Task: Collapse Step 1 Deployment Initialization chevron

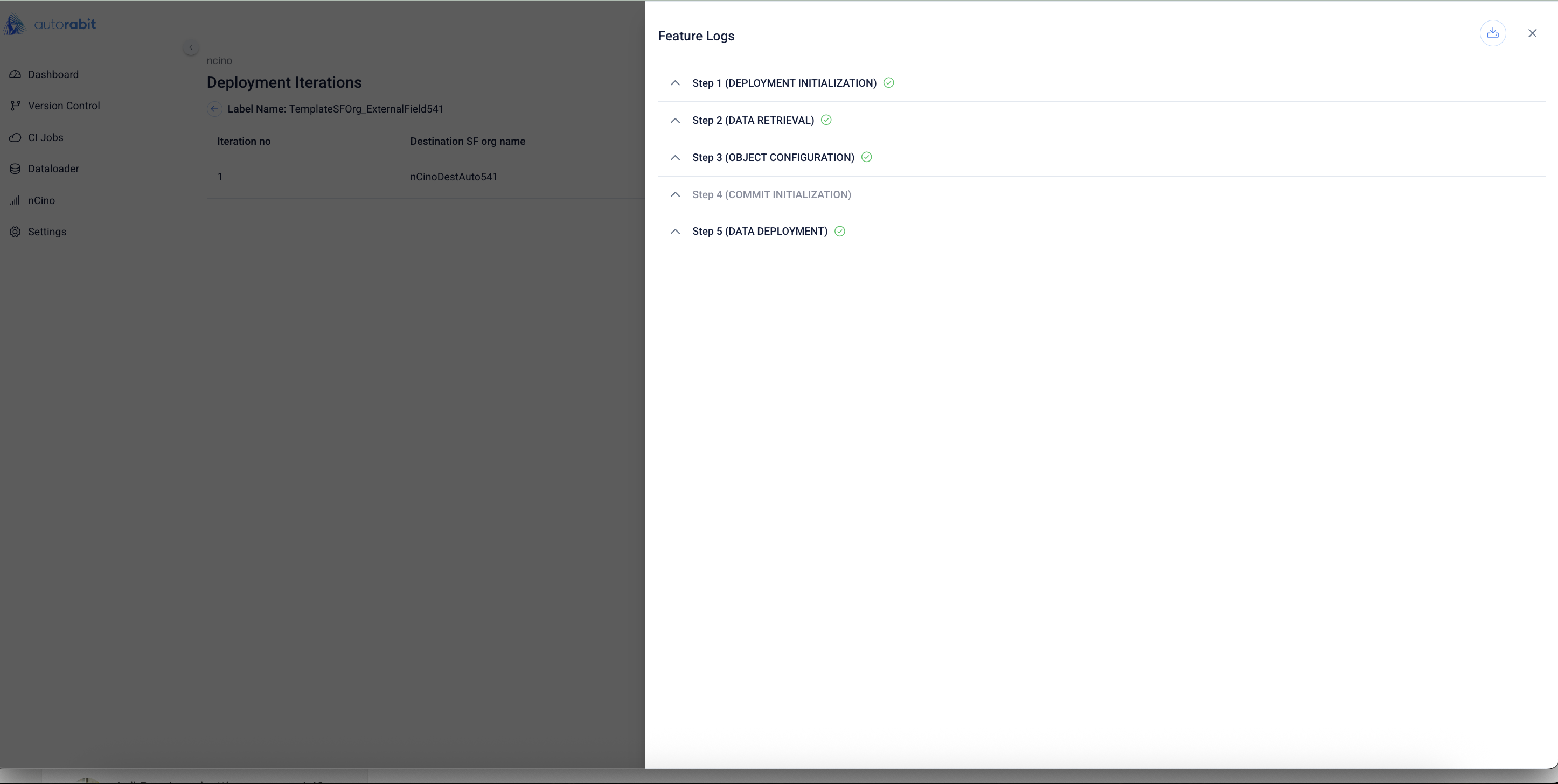Action: click(675, 83)
